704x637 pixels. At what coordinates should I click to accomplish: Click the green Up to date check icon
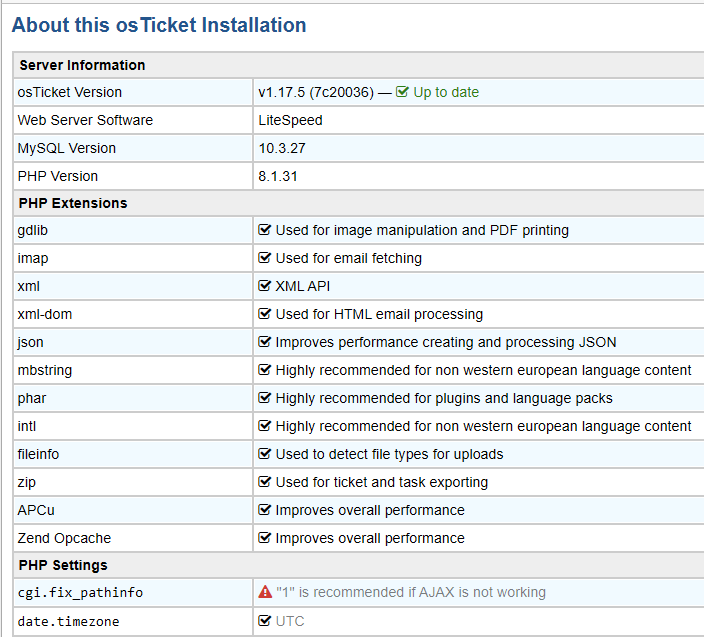(x=402, y=92)
